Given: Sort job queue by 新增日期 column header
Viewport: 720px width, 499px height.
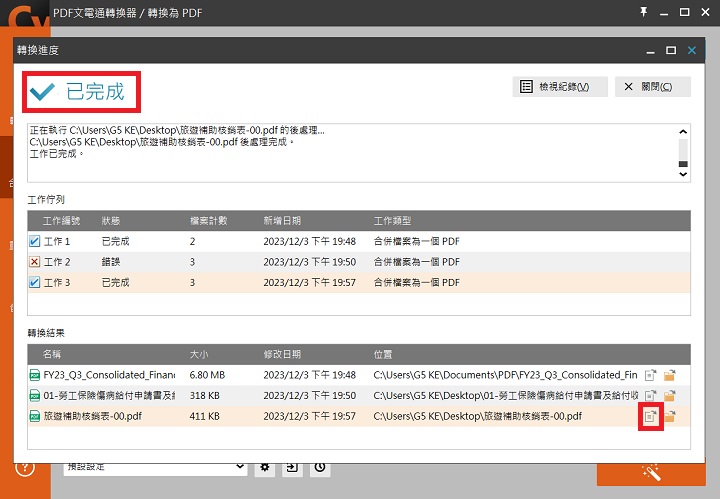Looking at the screenshot, I should coord(280,220).
